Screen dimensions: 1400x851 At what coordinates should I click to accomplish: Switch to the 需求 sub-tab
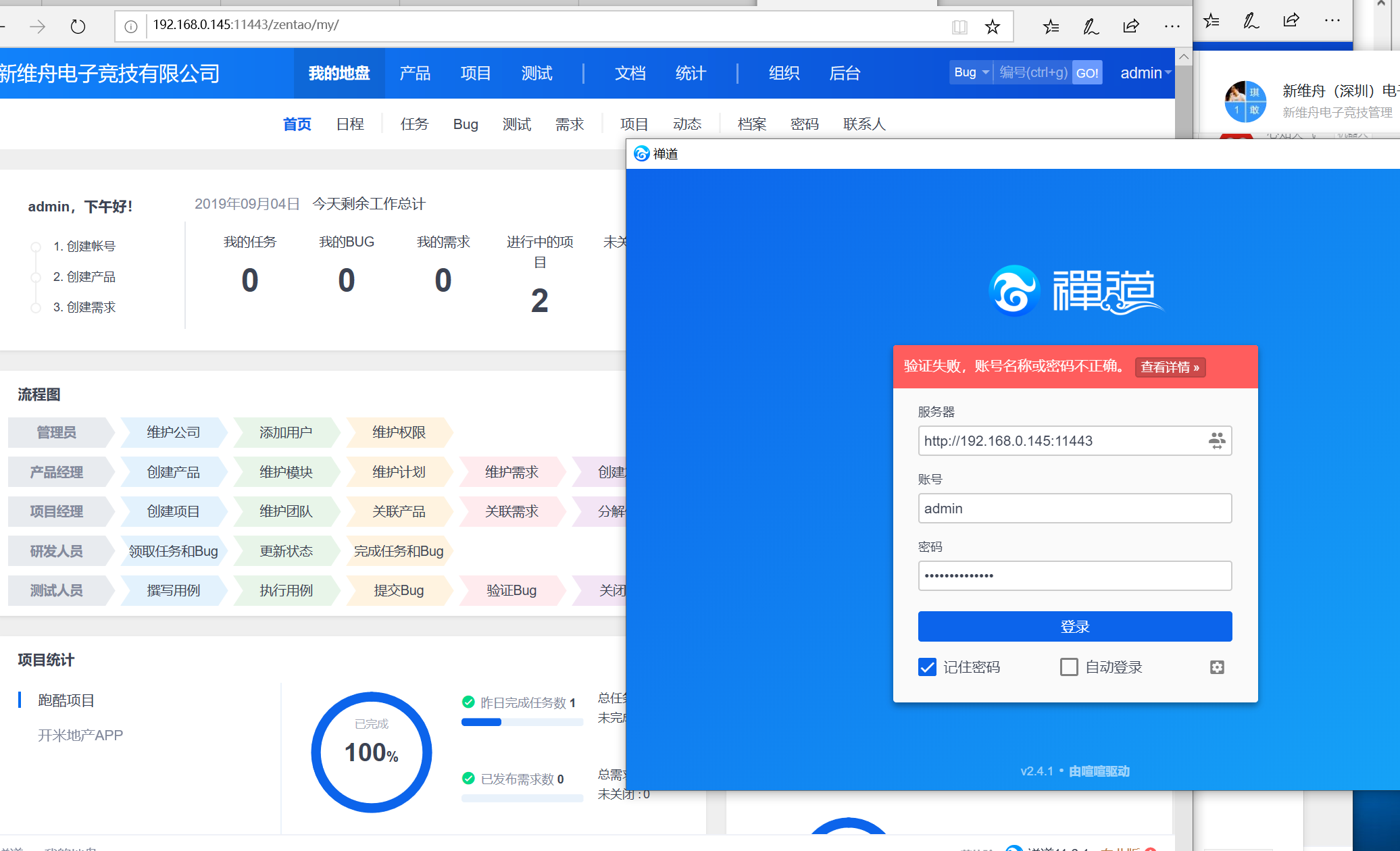570,124
